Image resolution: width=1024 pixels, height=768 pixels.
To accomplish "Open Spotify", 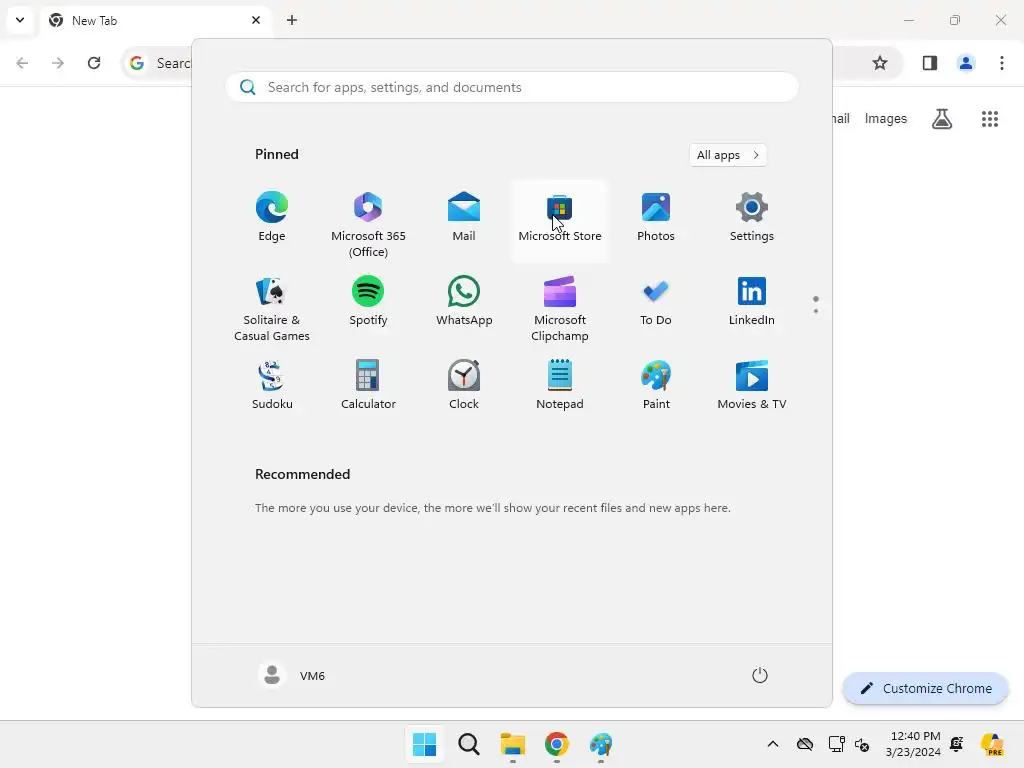I will tap(368, 302).
